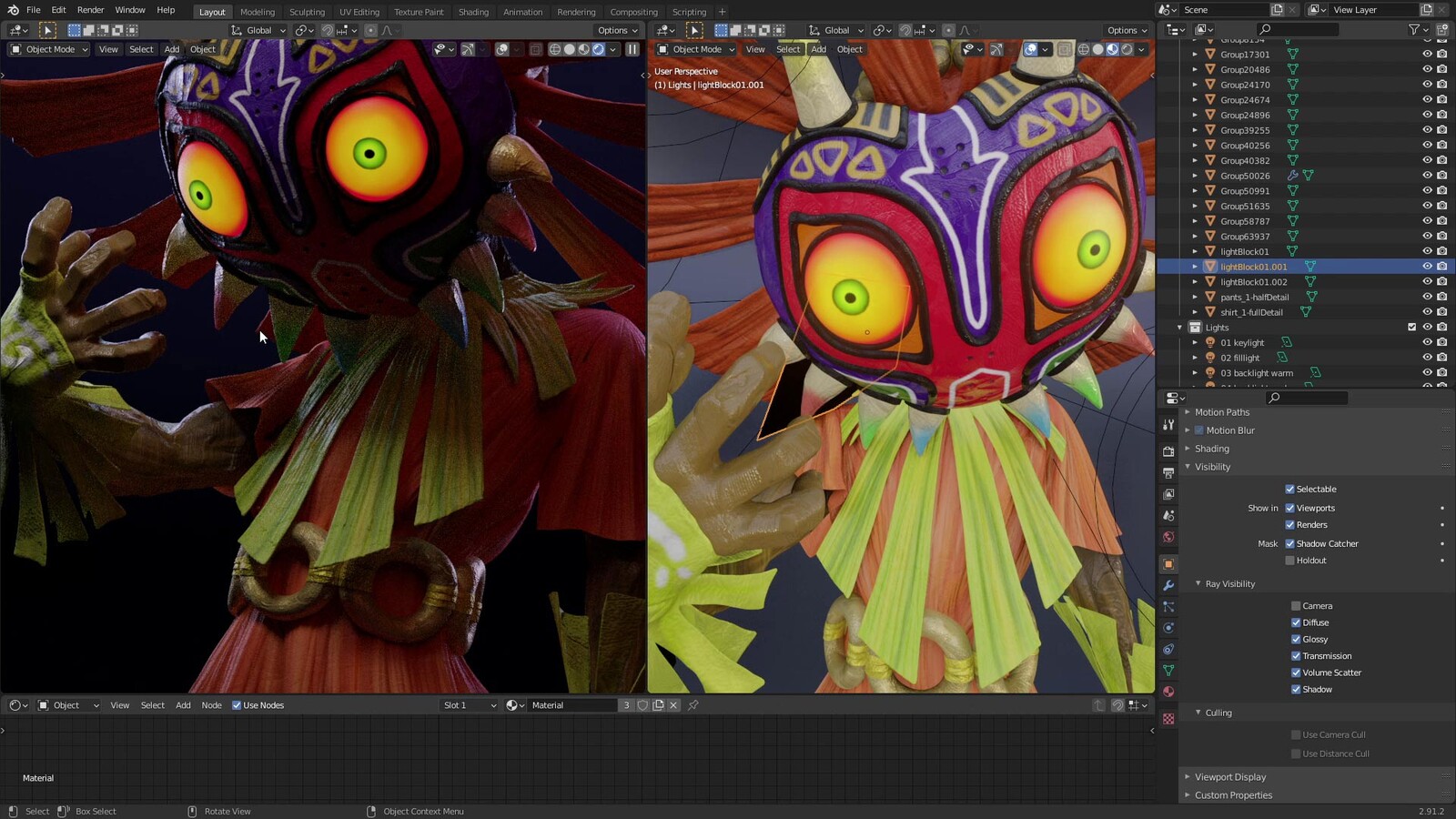Switch to the UV Editing workspace tab
The width and height of the screenshot is (1456, 819).
coord(359,12)
